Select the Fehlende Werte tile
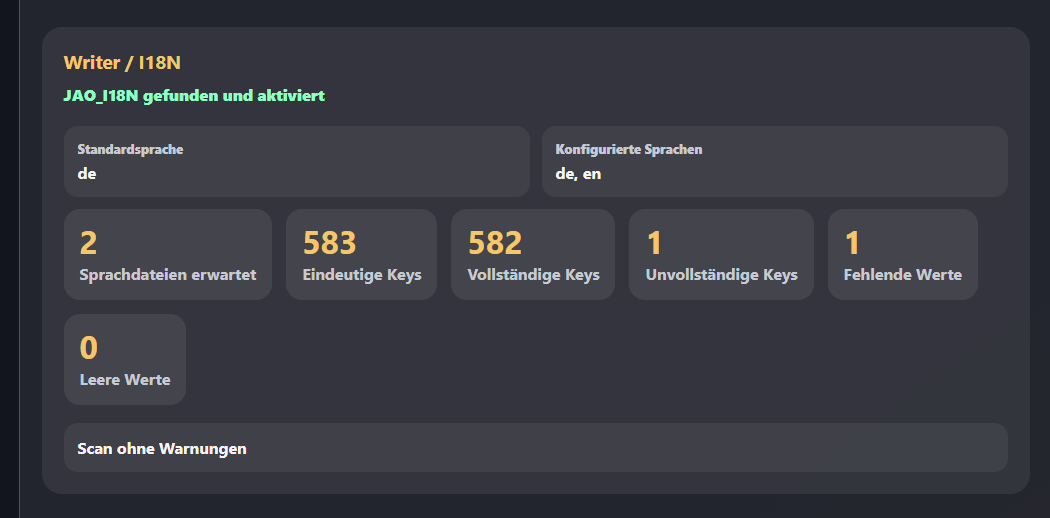This screenshot has width=1050, height=518. coord(903,254)
